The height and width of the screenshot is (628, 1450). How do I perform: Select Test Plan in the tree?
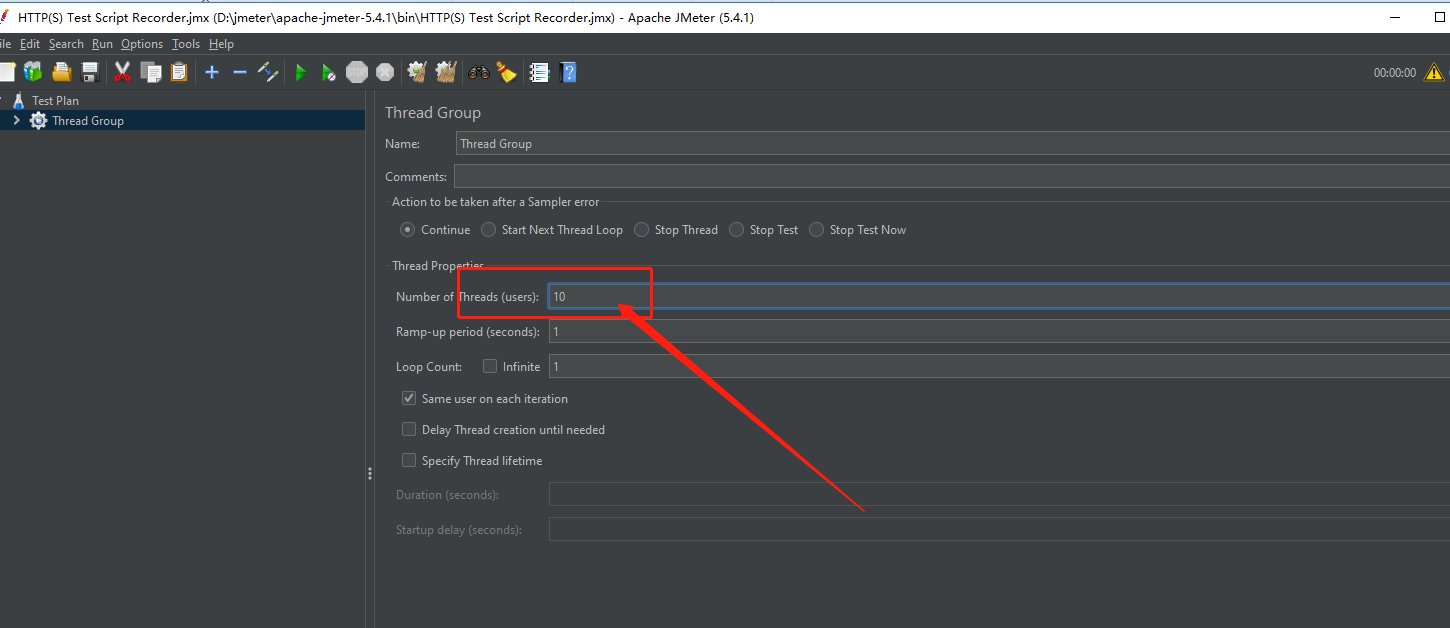[55, 100]
